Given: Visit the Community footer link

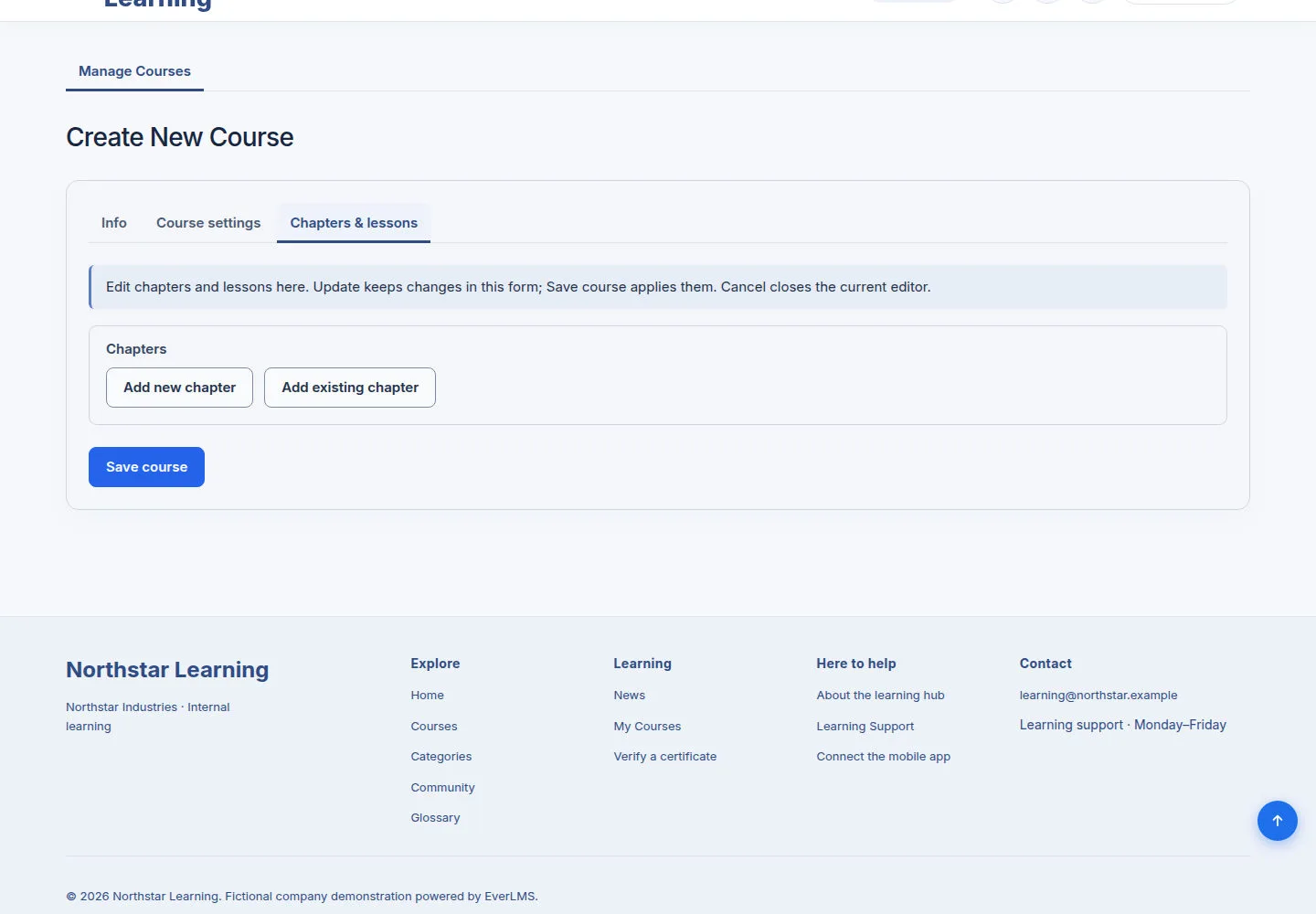Looking at the screenshot, I should click(442, 788).
